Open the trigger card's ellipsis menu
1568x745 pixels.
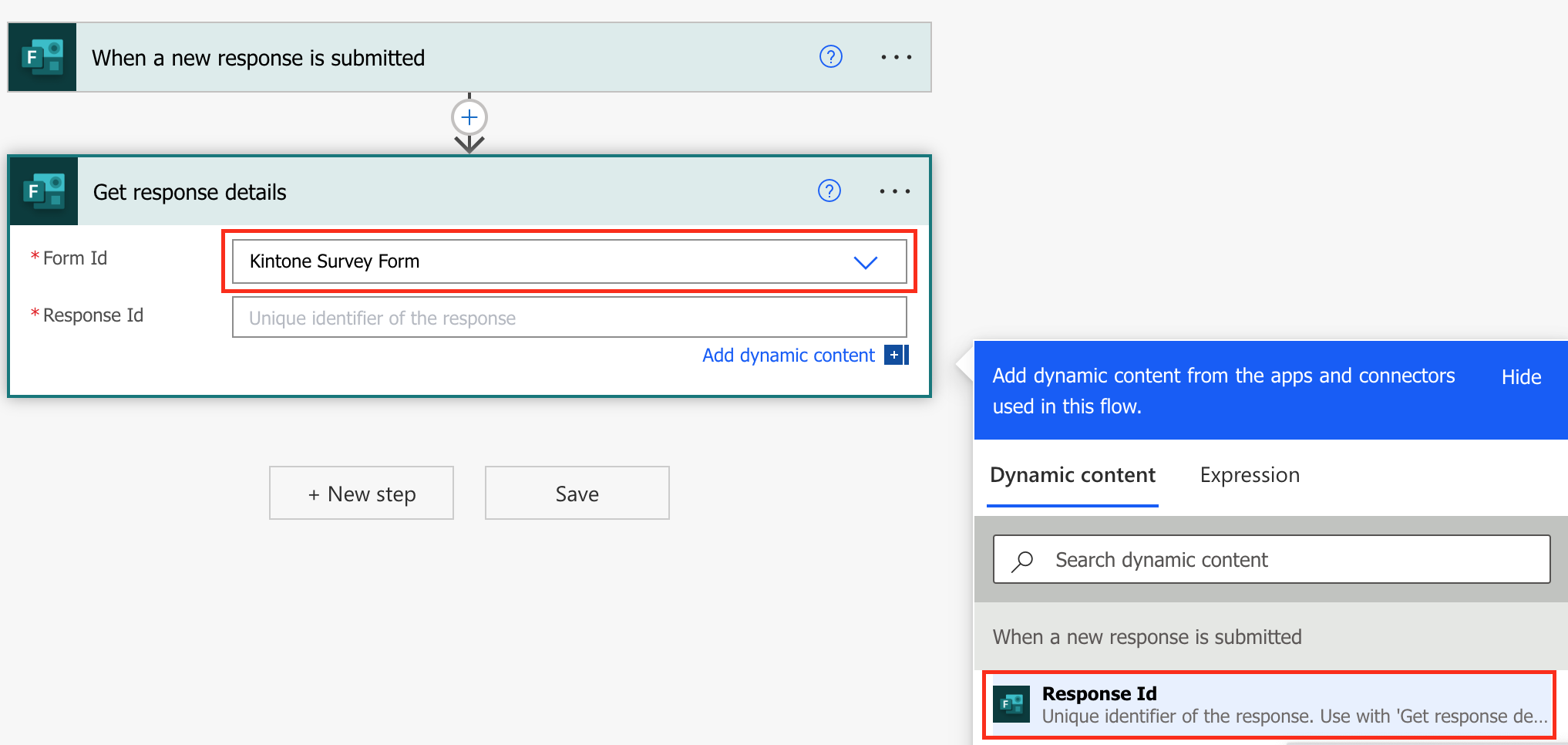[x=896, y=57]
